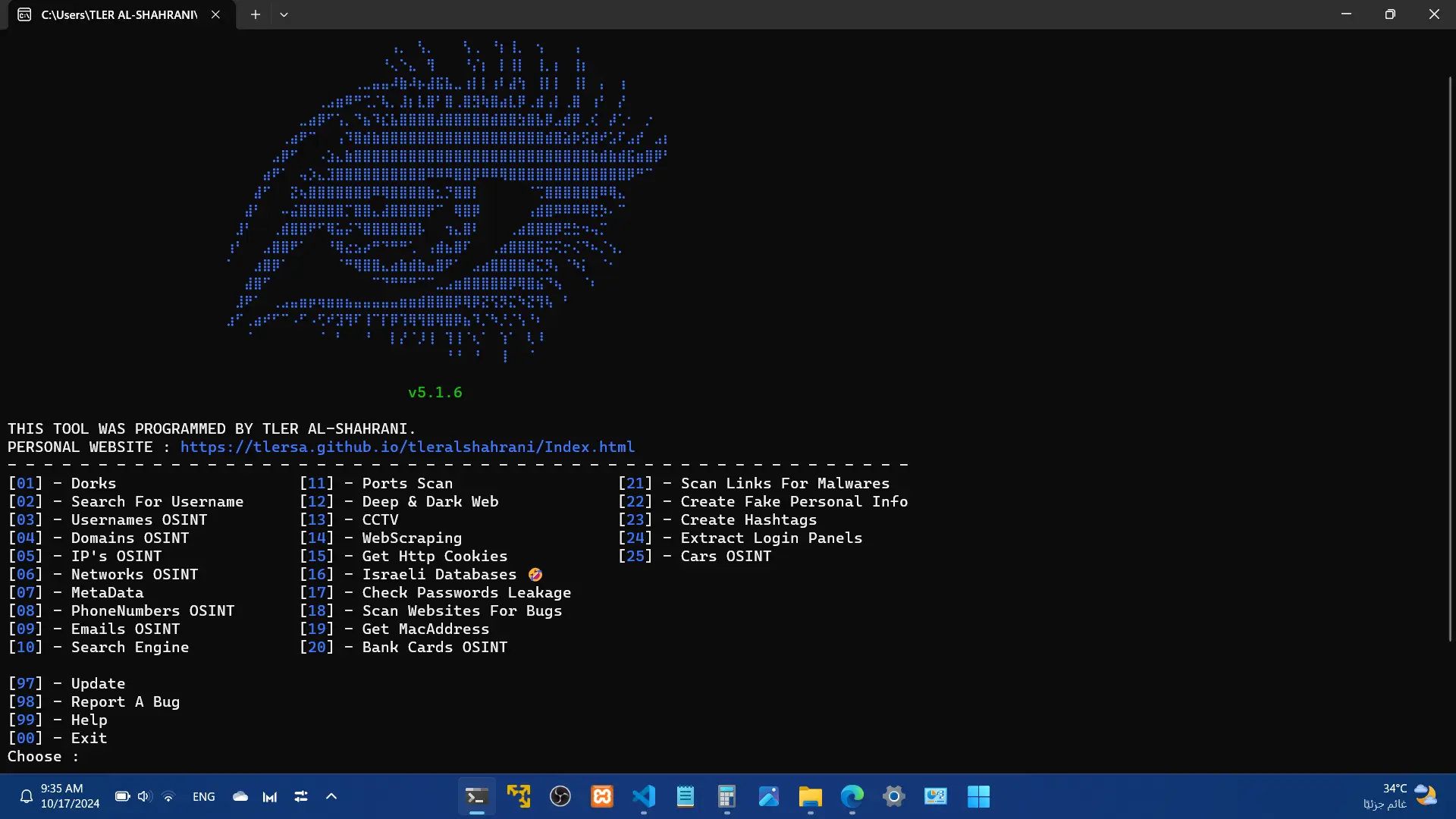Open the weather widget showing 34°C
The width and height of the screenshot is (1456, 819).
1400,796
